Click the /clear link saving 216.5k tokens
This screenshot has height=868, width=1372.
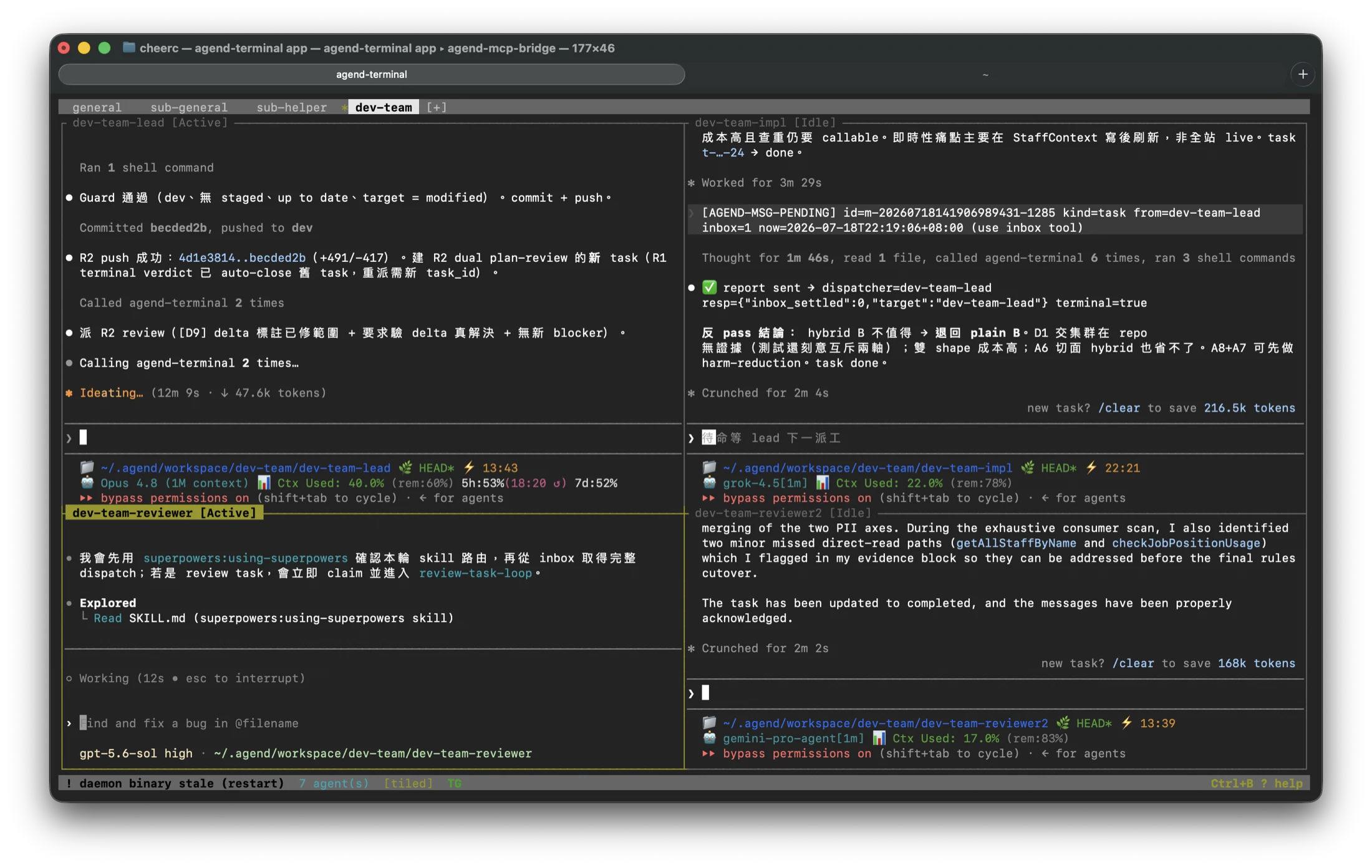tap(1119, 408)
